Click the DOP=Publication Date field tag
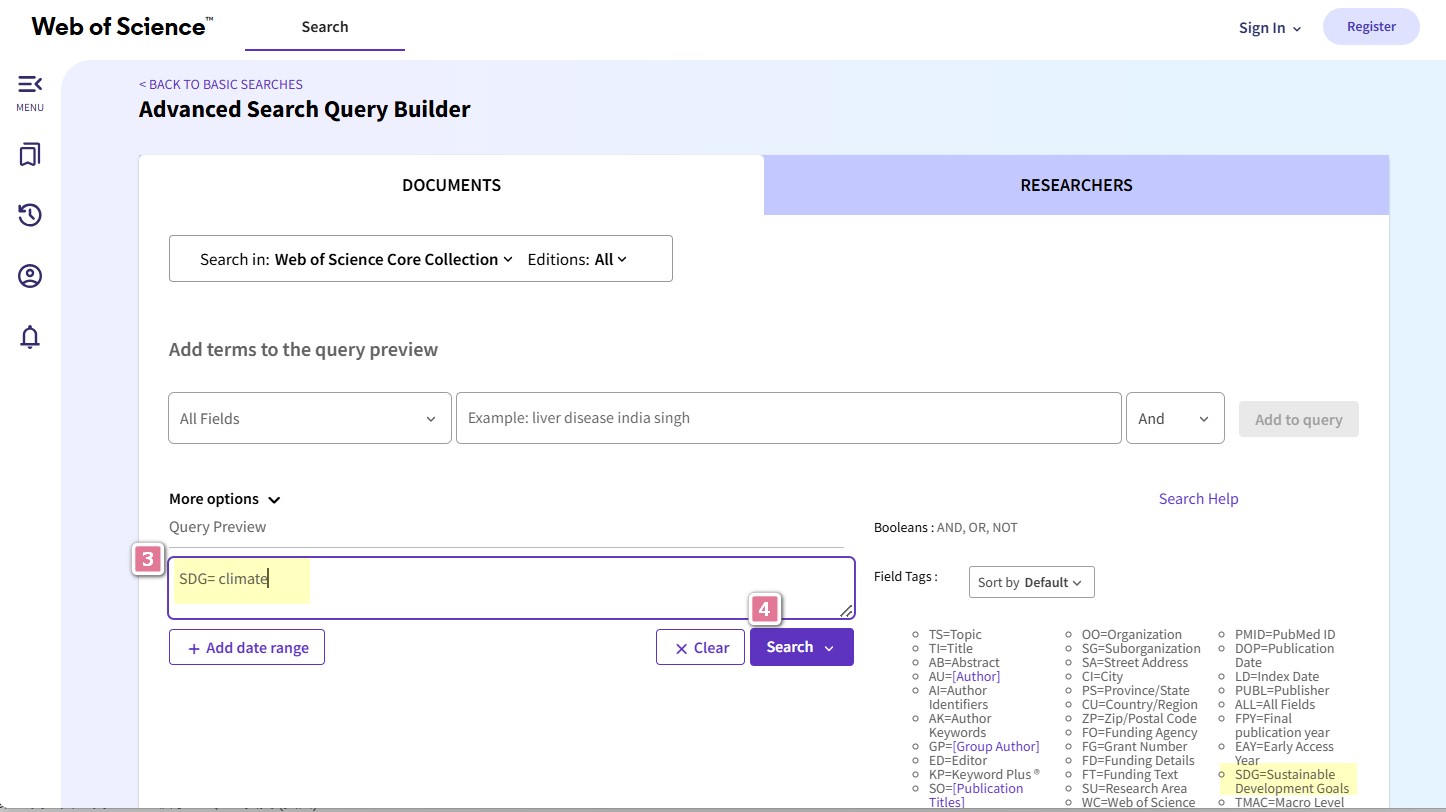The image size is (1446, 812). tap(1284, 655)
